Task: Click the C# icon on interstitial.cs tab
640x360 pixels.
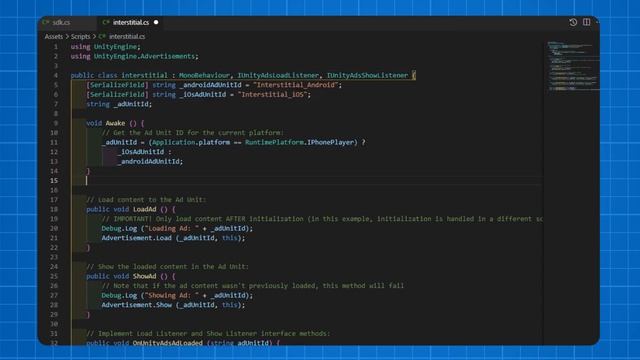Action: click(106, 22)
